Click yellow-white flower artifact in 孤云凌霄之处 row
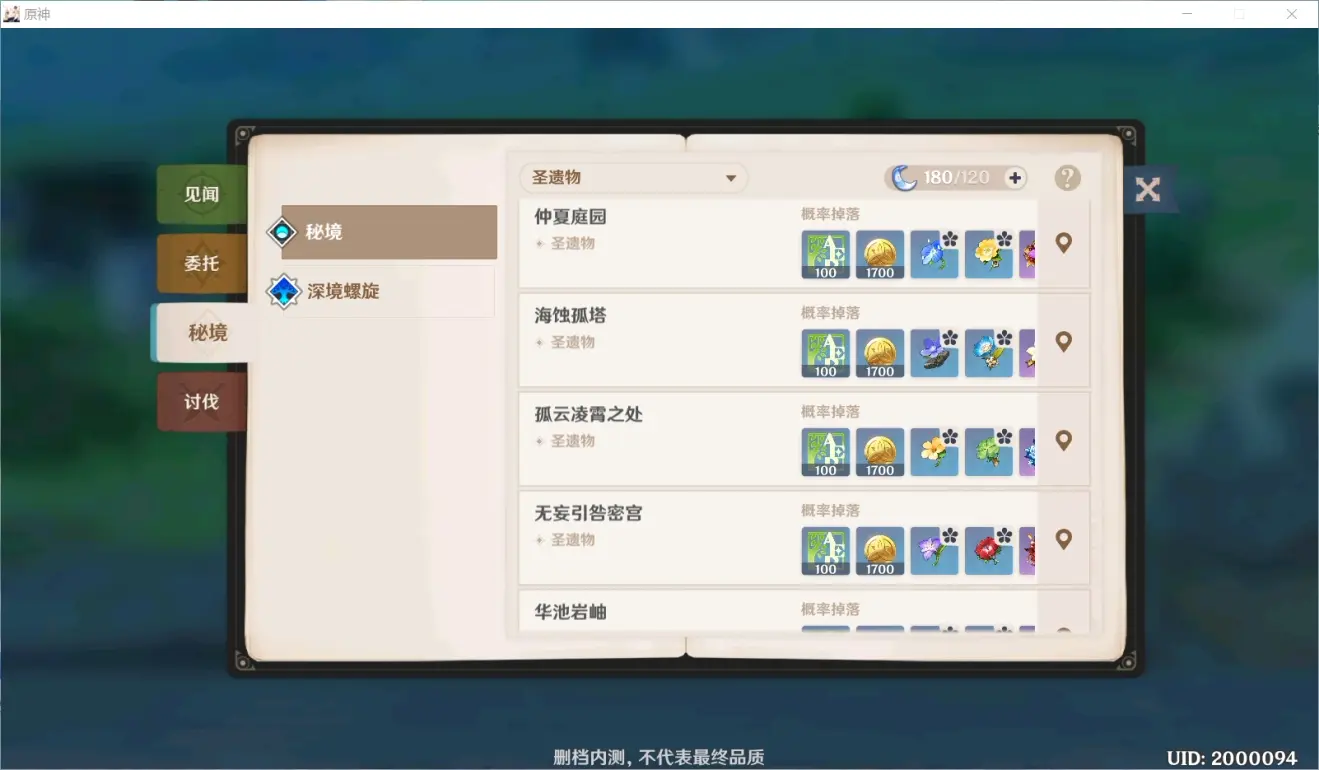The height and width of the screenshot is (770, 1319). click(934, 453)
